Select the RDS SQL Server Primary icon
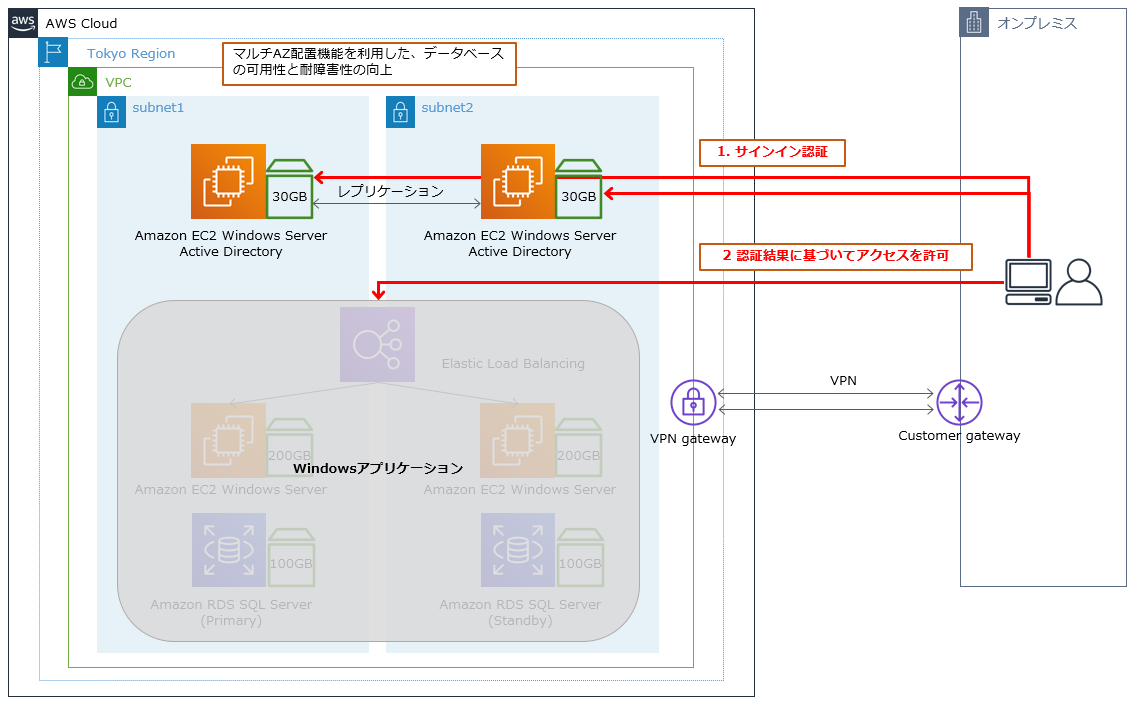This screenshot has height=706, width=1139. (229, 550)
